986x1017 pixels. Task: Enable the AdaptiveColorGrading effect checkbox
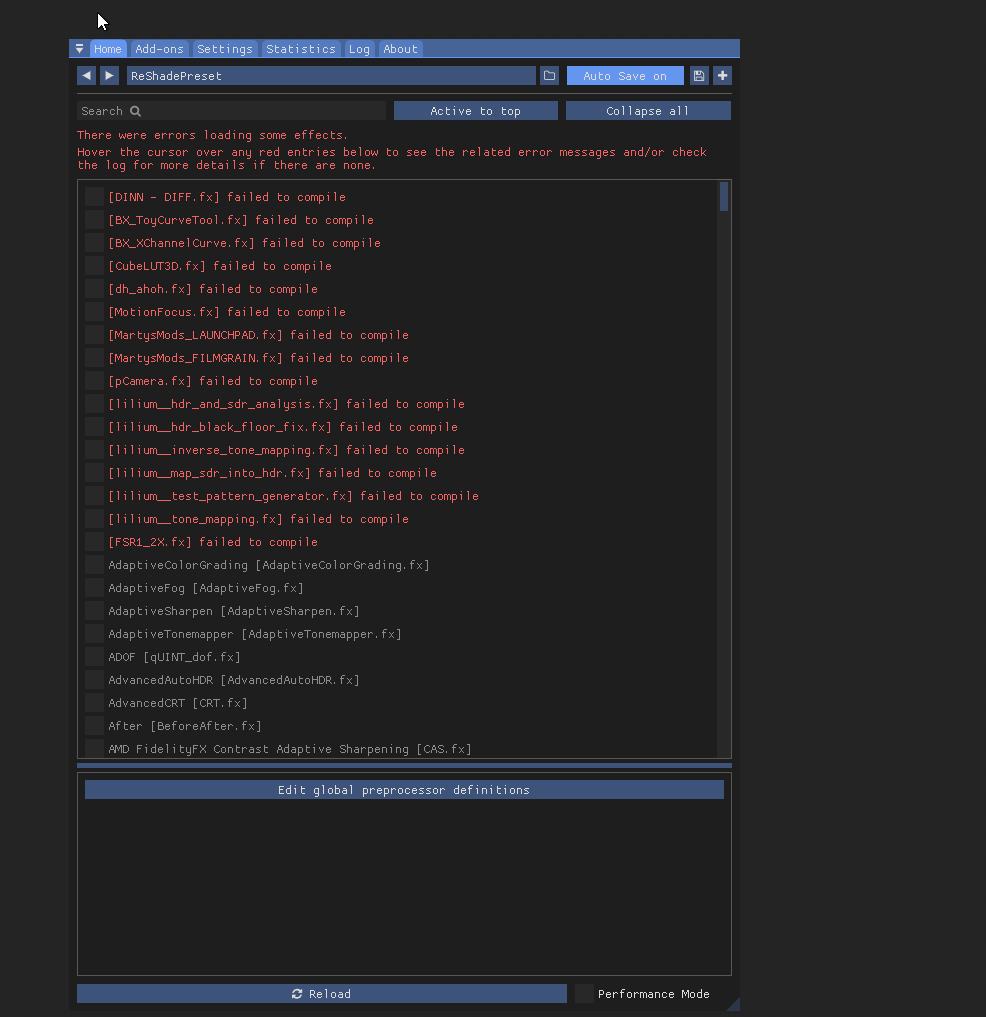pos(95,565)
